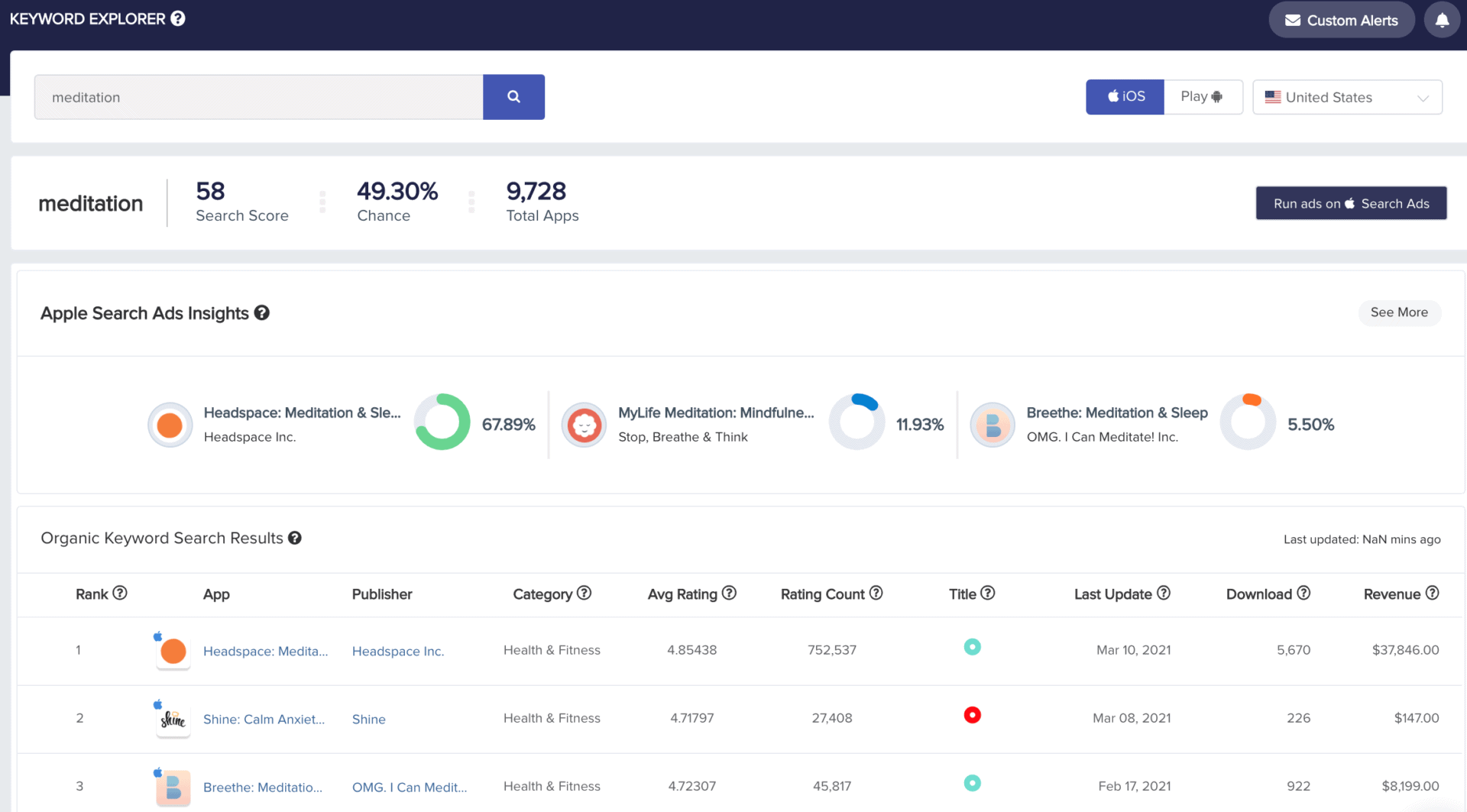Click the Rating Count help icon
Screen dimensions: 1467x812
(x=876, y=593)
